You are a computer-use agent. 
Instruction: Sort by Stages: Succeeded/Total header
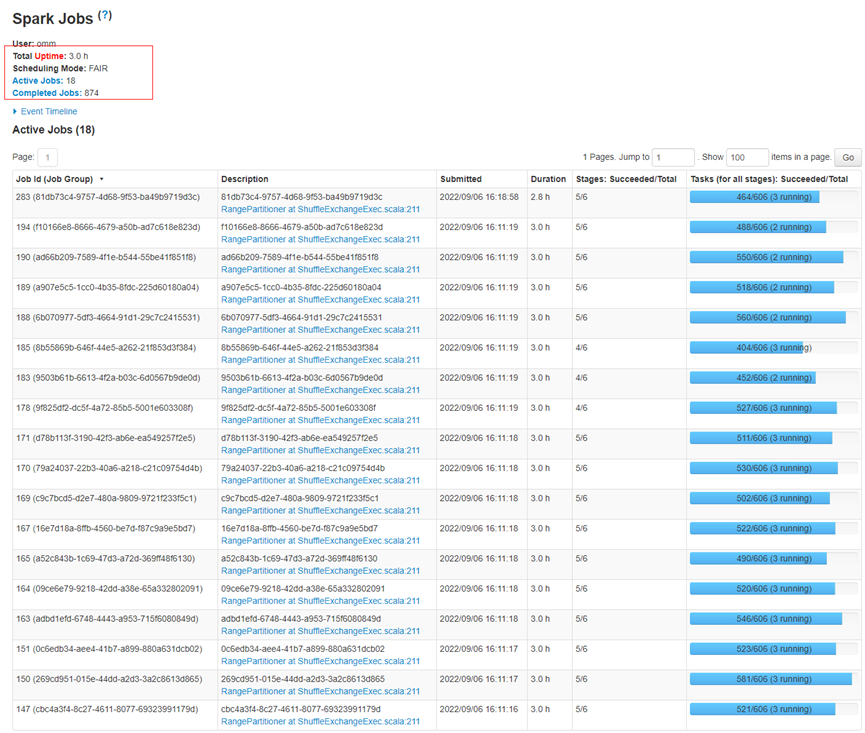tap(626, 179)
